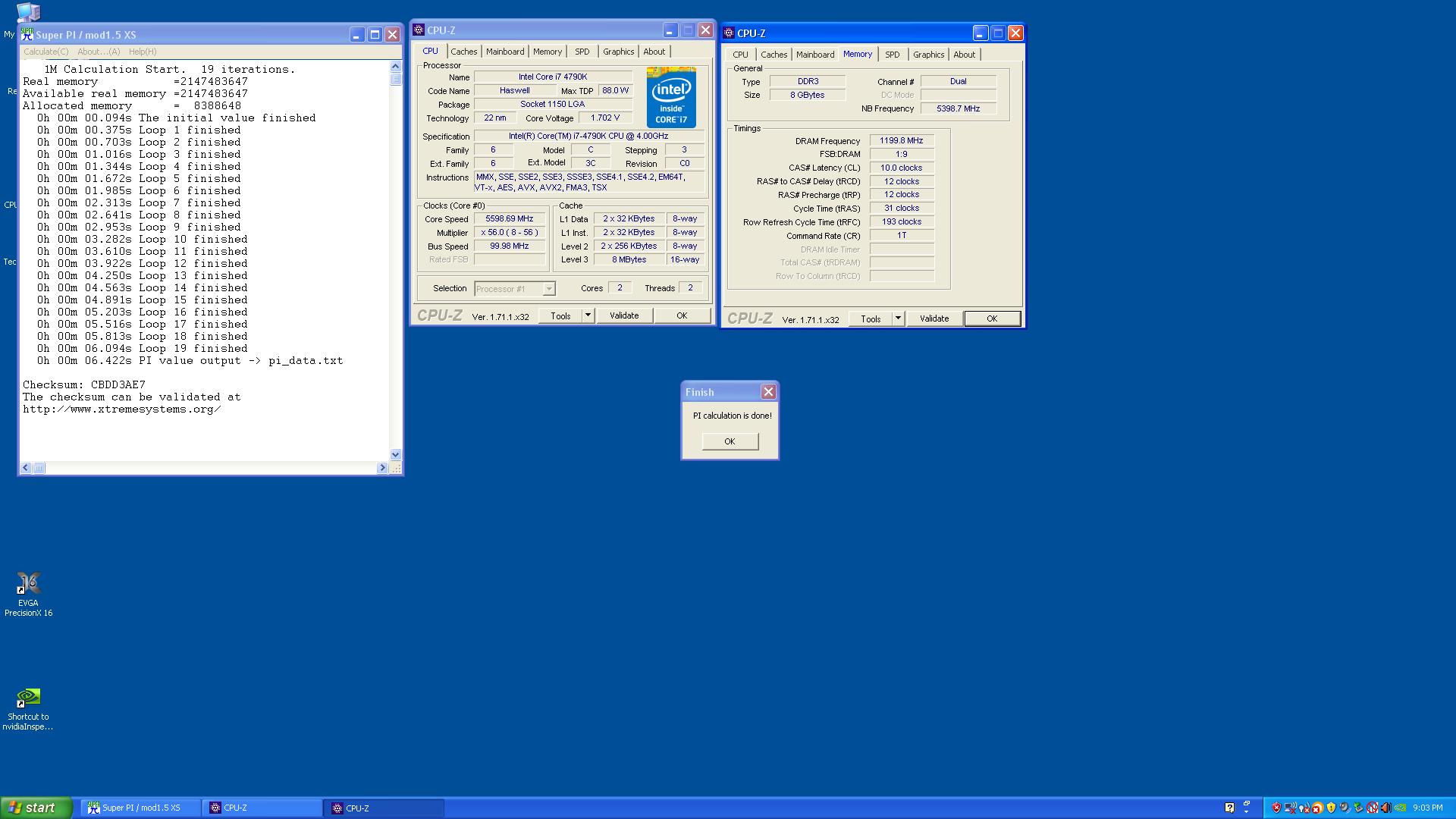
Task: Click Validate in CPU tab window
Action: click(x=624, y=315)
